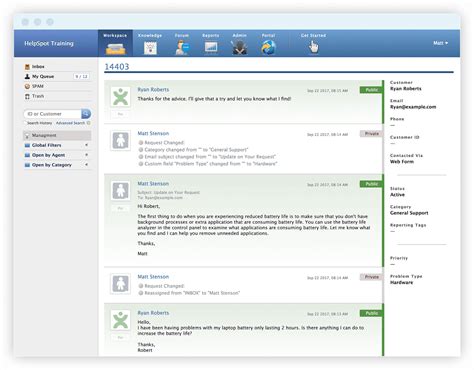Viewport: 474px width, 370px height.
Task: Click Matt Stenson avatar on 'Reassigned from INBOX' note
Action: click(x=120, y=284)
